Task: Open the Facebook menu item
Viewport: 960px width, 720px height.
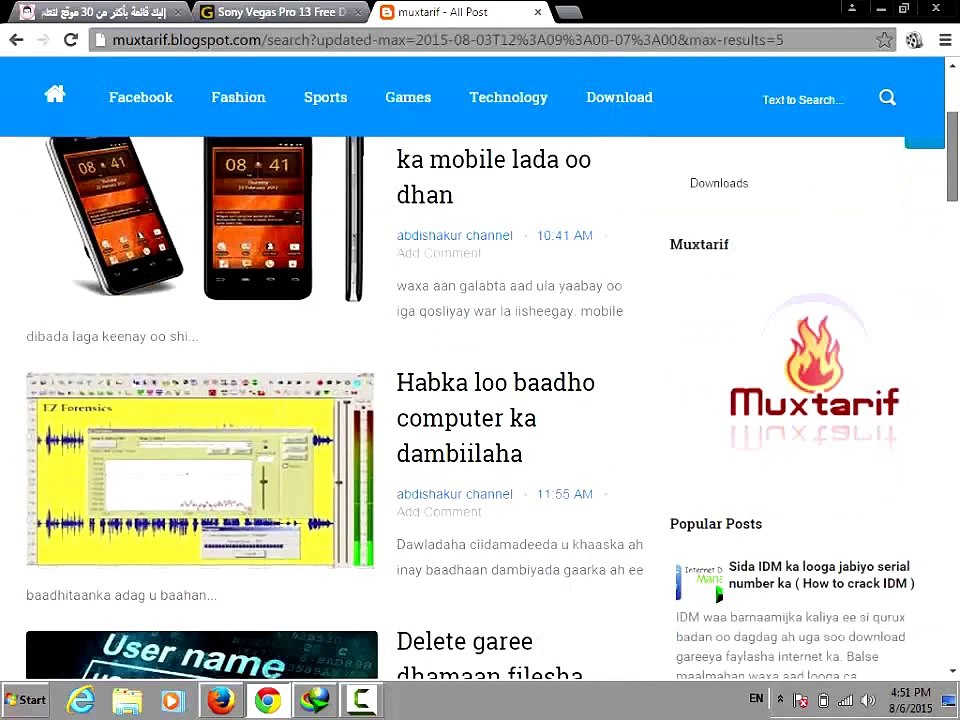Action: pyautogui.click(x=141, y=97)
